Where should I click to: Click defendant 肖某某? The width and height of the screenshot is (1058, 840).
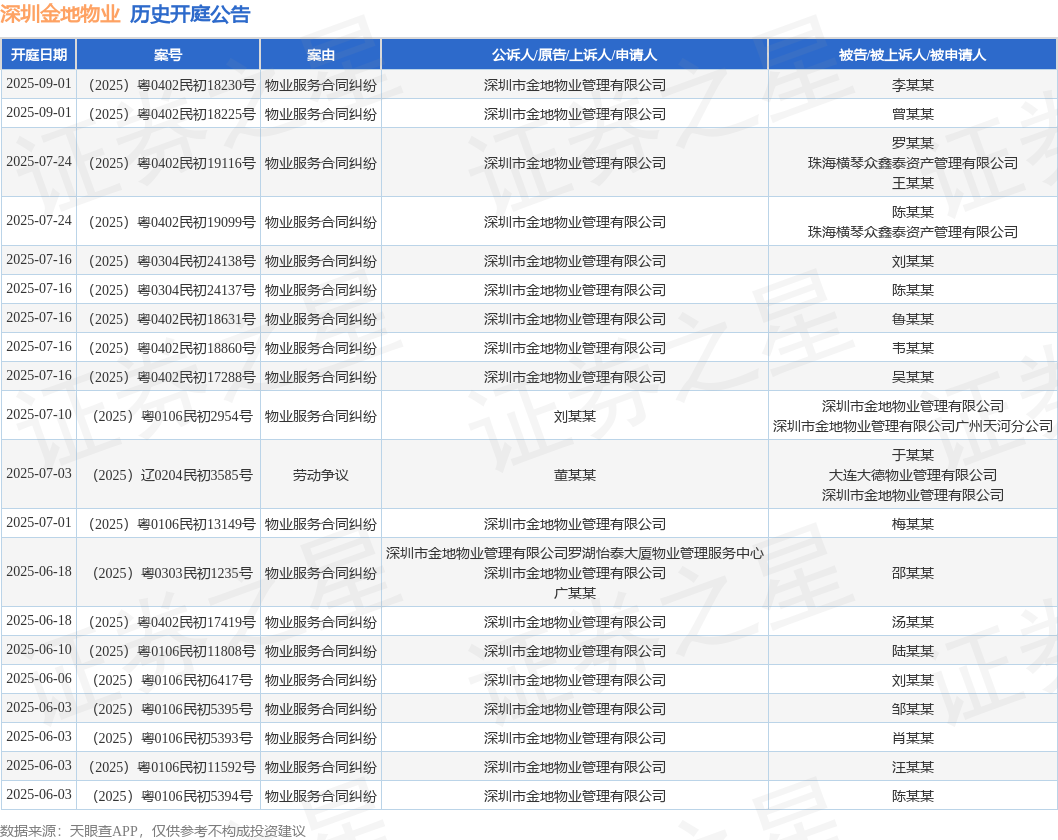(912, 738)
